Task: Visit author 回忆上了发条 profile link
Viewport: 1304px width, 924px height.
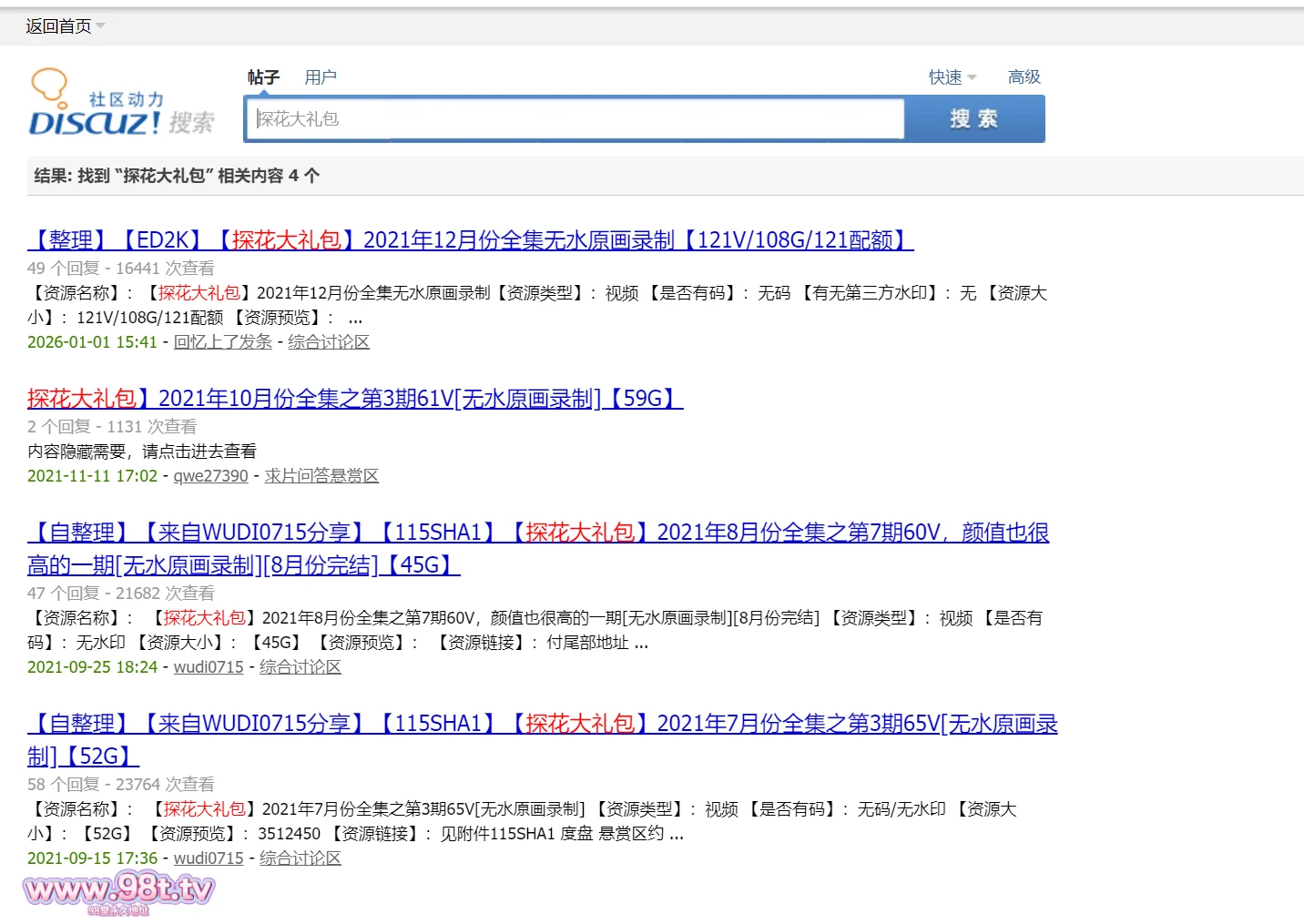Action: click(x=222, y=342)
